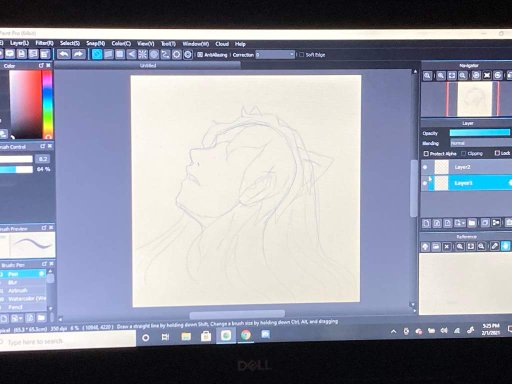Toggle the AntiAliasing checkbox
The image size is (512, 384).
[200, 55]
